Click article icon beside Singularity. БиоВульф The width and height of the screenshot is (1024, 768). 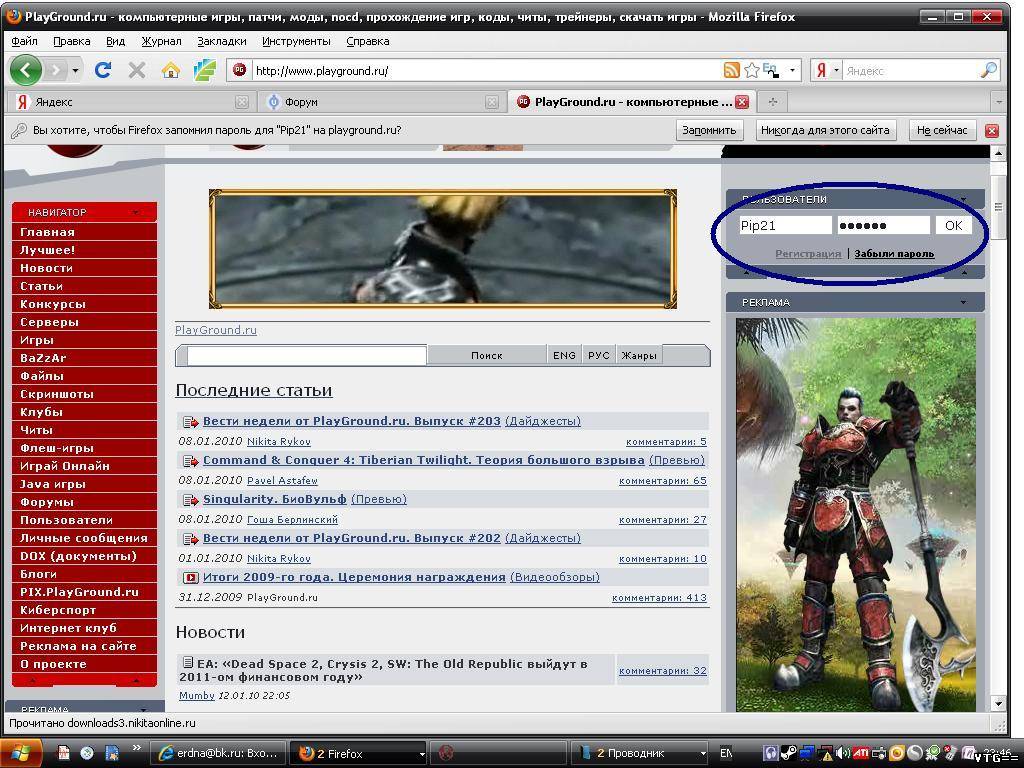click(x=191, y=500)
